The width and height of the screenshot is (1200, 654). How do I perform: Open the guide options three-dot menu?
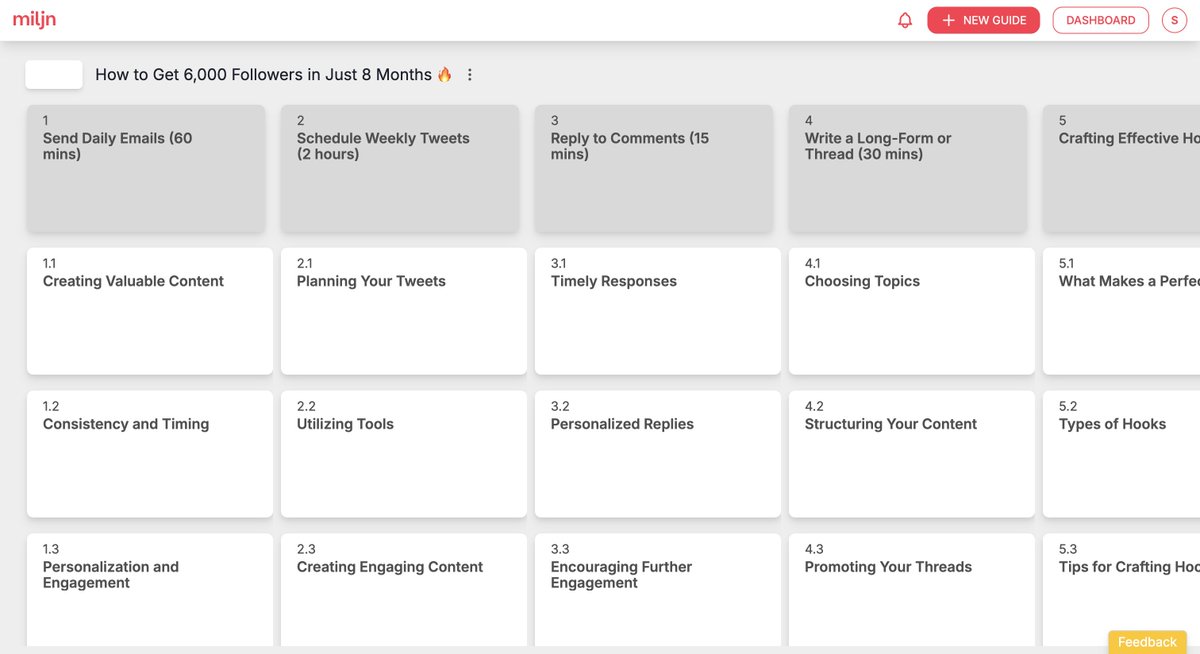(x=470, y=75)
